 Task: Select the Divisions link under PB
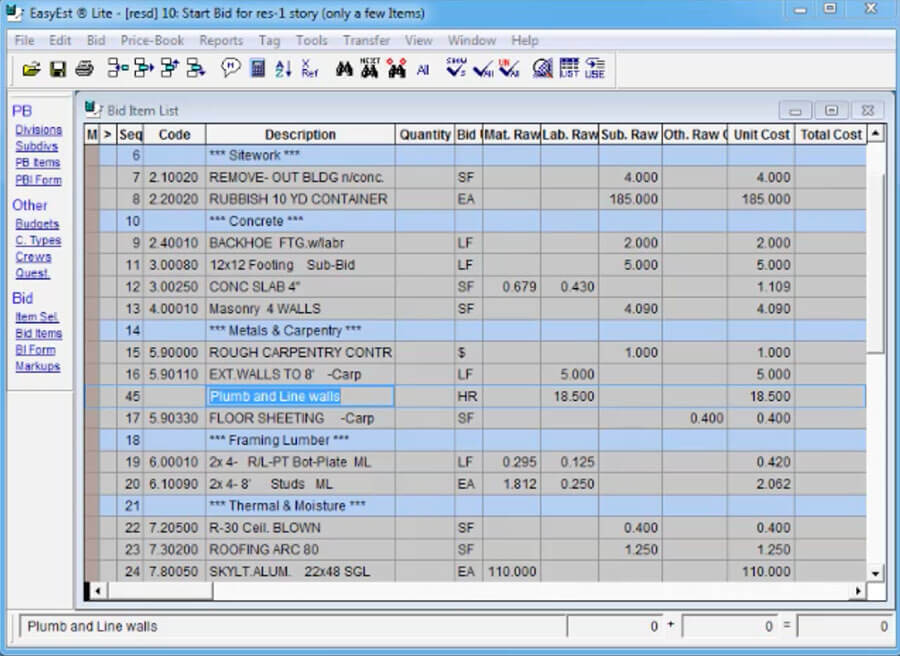pos(38,129)
